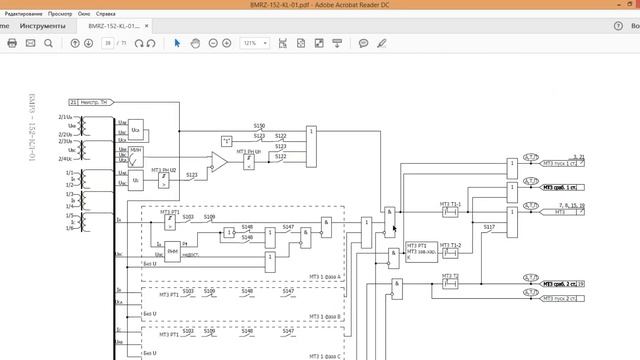This screenshot has height=360, width=640.
Task: Click the 'МТЗ 1 фаза A' block label
Action: [x=324, y=277]
